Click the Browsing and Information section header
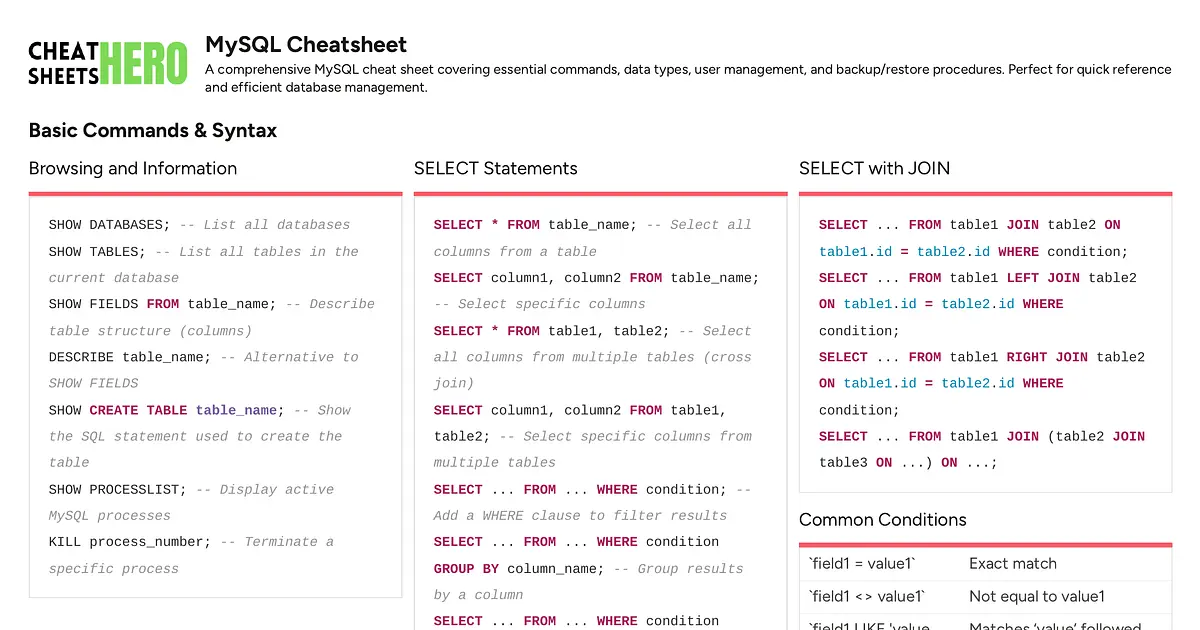 click(133, 168)
